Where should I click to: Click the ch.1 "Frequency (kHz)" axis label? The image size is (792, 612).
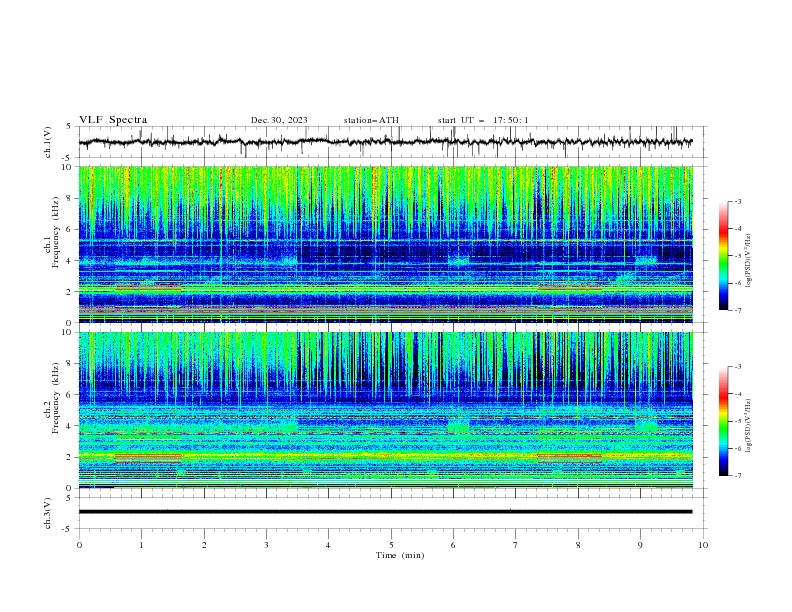click(x=55, y=233)
